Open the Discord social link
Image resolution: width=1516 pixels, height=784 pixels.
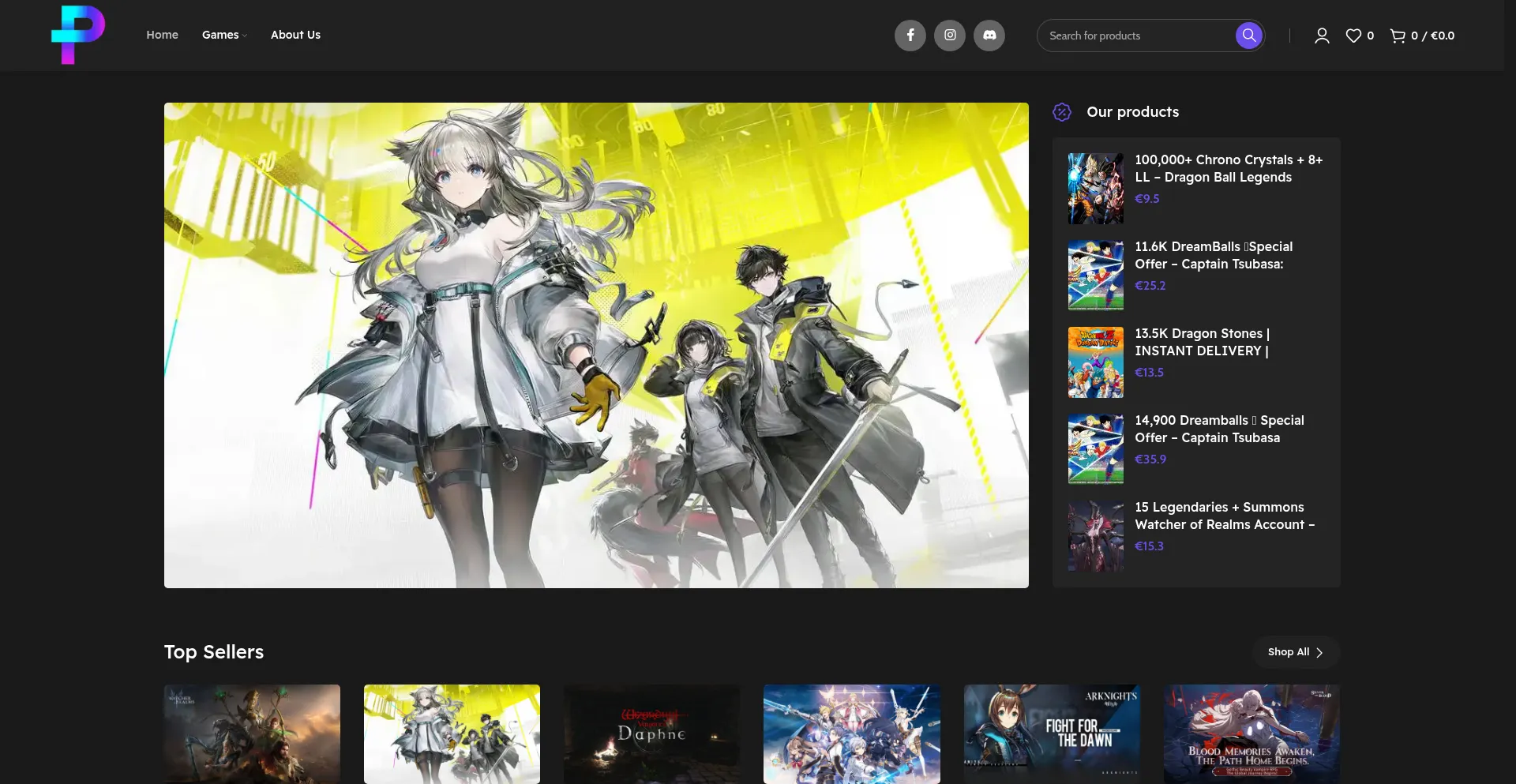pos(989,36)
